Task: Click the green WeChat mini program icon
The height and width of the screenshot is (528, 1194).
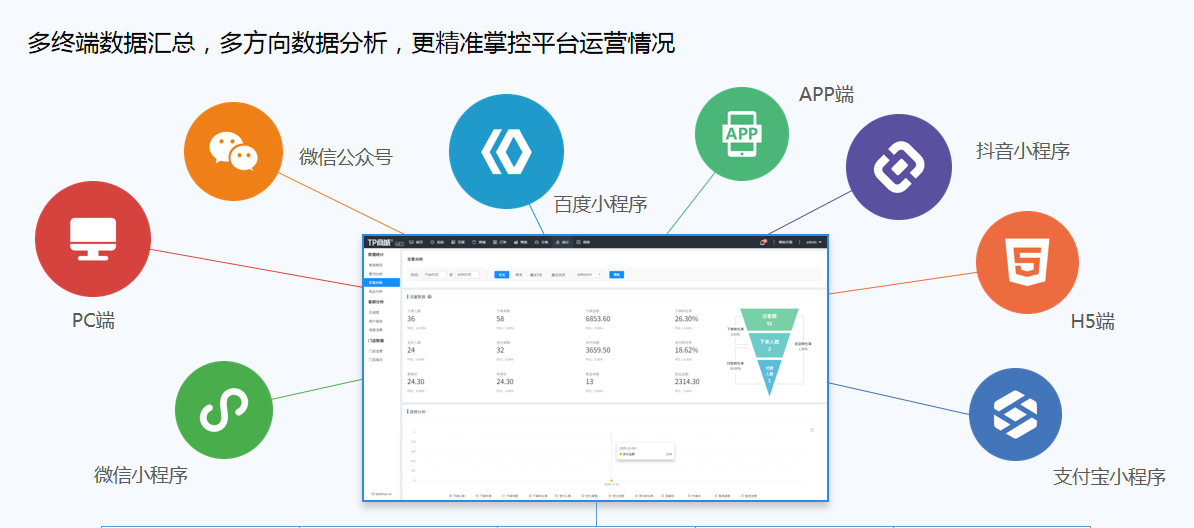Action: 224,410
